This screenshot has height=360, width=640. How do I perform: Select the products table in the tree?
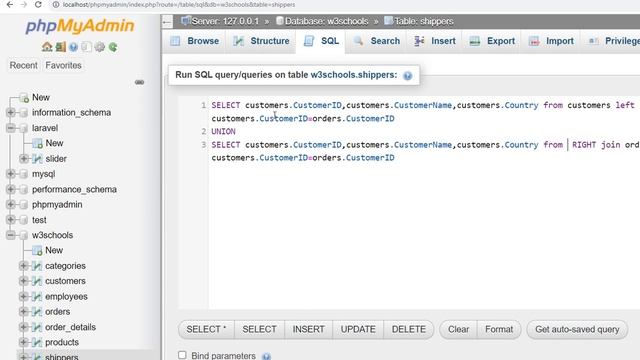(x=62, y=342)
